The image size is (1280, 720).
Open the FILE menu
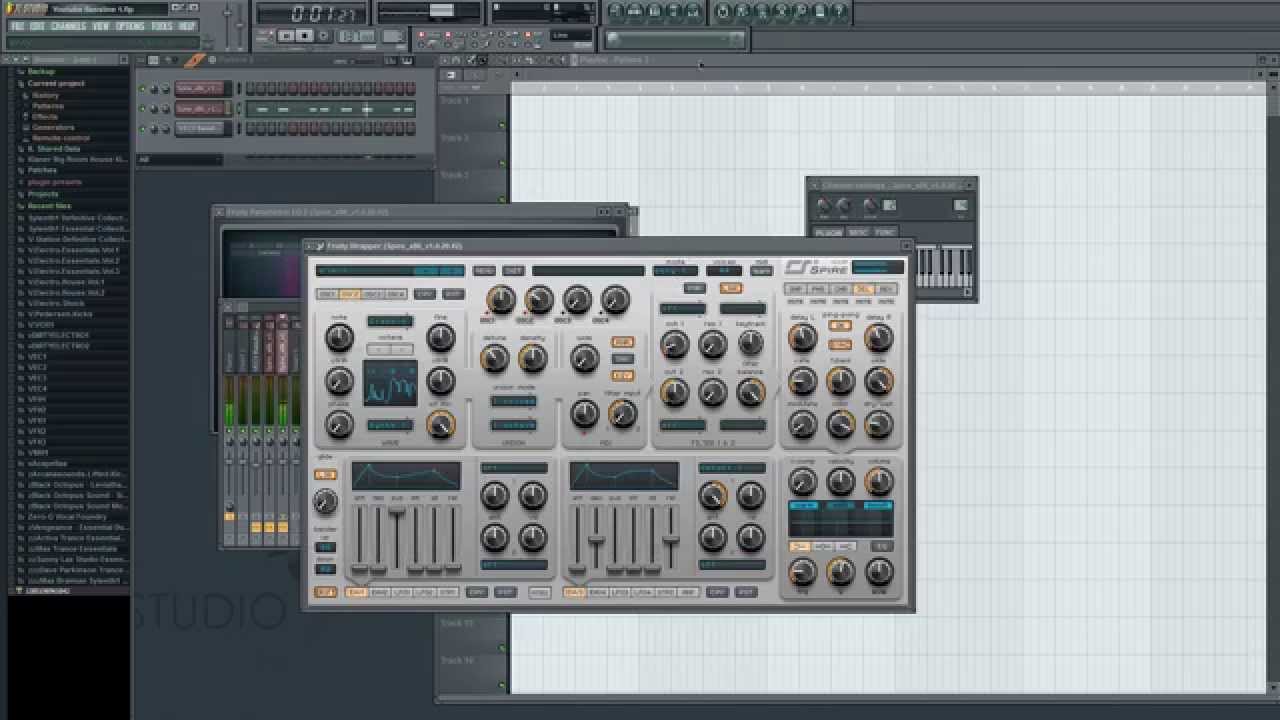point(17,26)
